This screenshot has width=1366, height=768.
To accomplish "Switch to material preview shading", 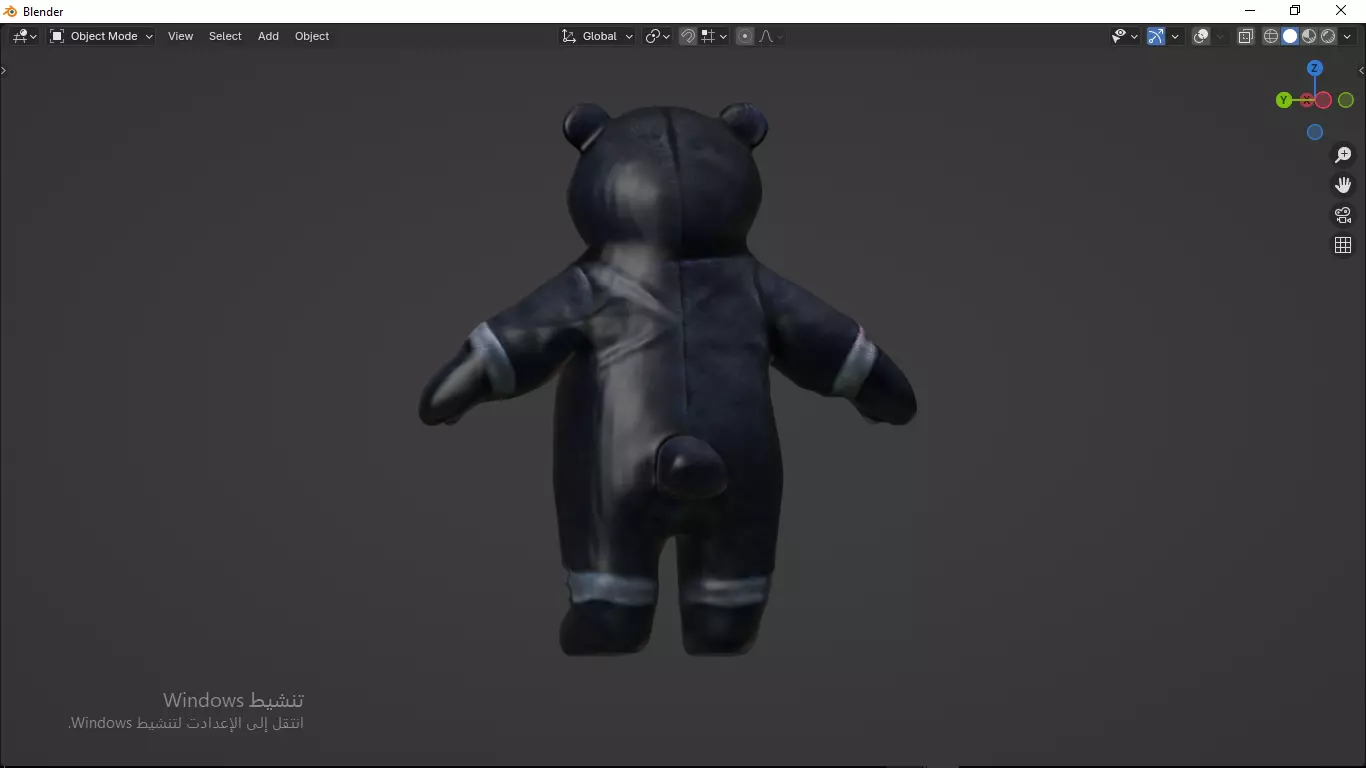I will click(1309, 36).
